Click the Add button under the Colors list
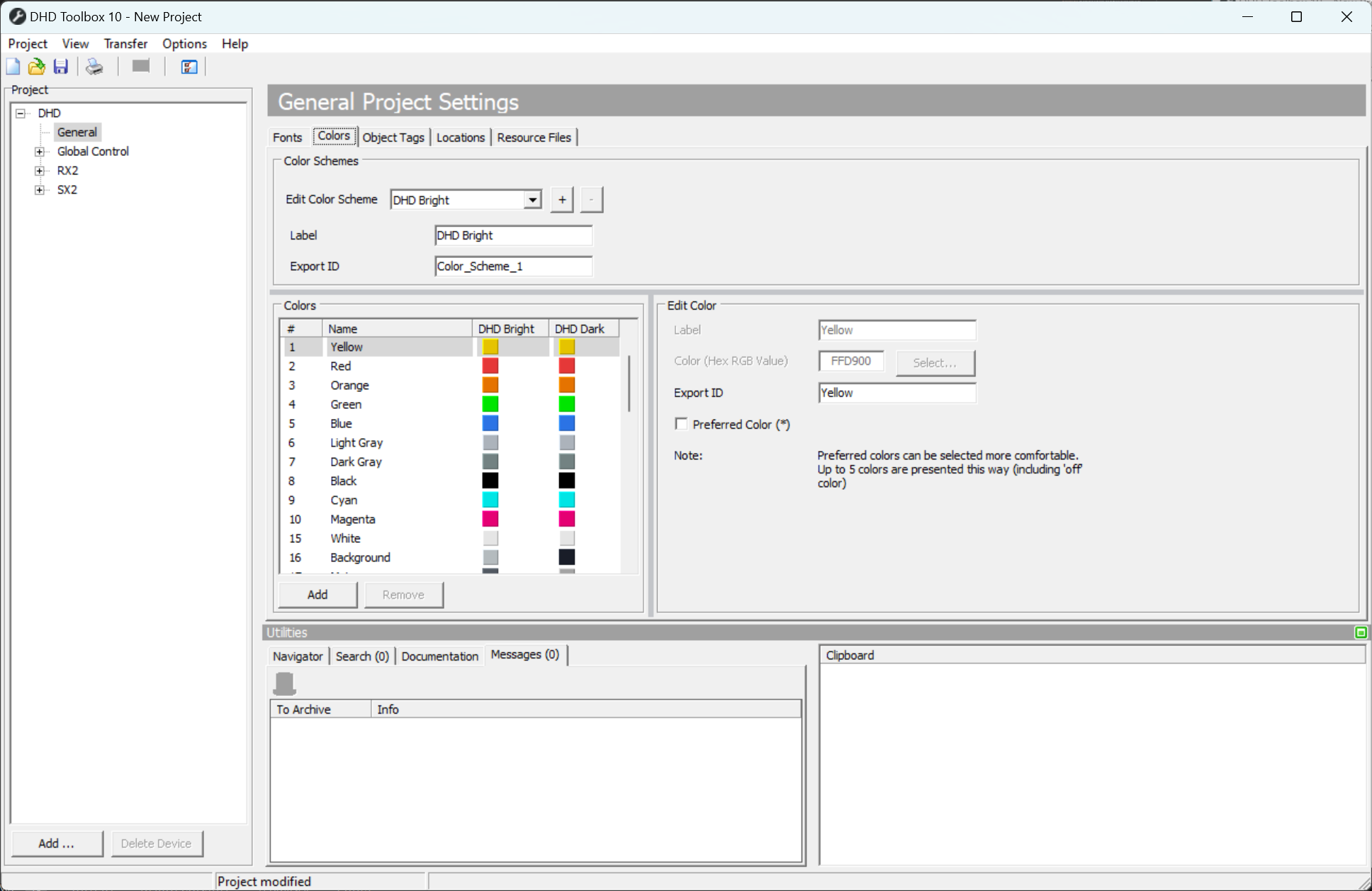1372x891 pixels. [x=317, y=594]
